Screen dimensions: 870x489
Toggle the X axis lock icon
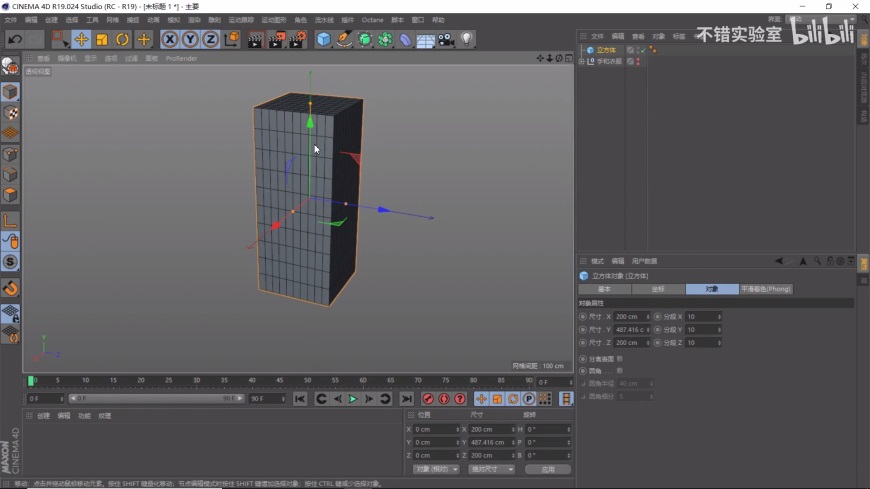coord(170,39)
